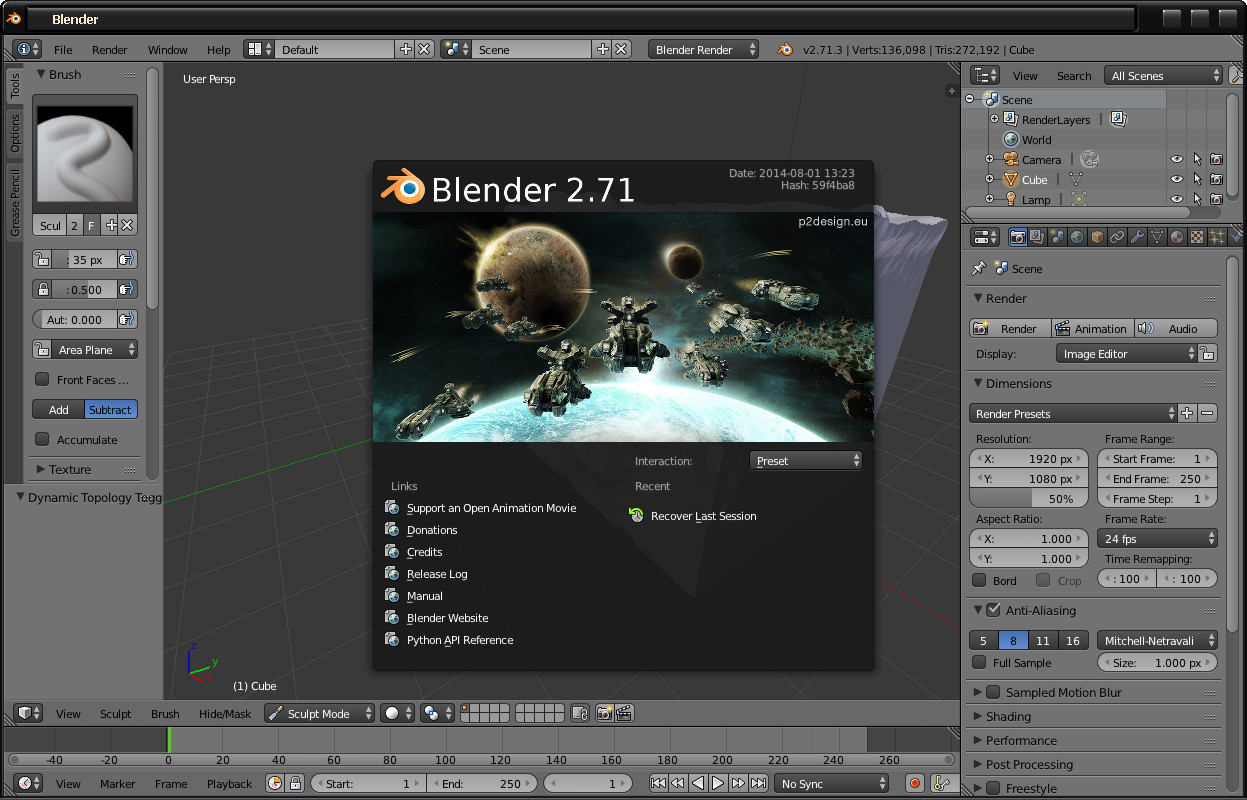Click the OpenGL render image camera icon
The height and width of the screenshot is (800, 1247).
click(x=605, y=713)
